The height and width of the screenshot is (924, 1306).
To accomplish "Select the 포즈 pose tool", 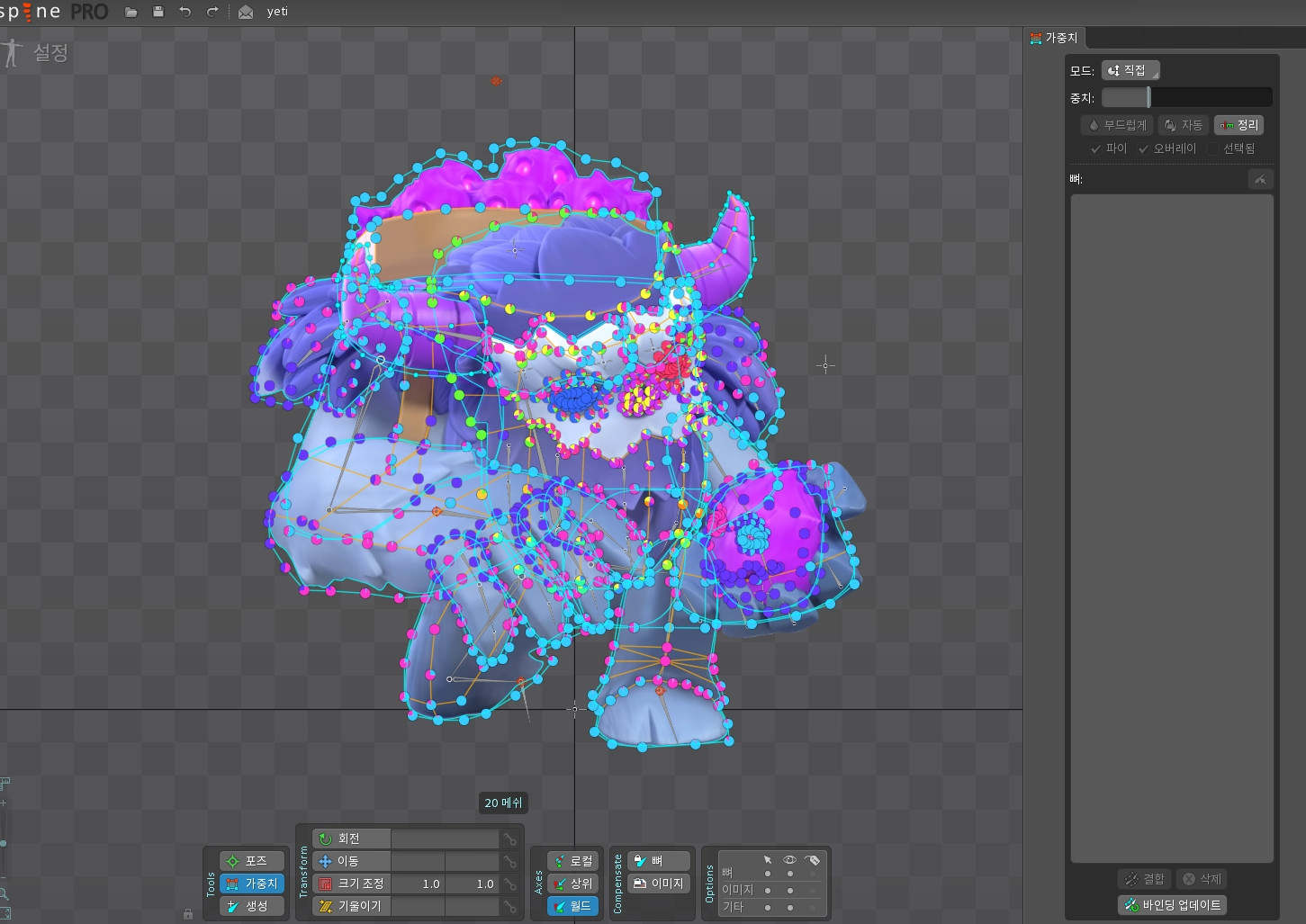I will pyautogui.click(x=251, y=861).
